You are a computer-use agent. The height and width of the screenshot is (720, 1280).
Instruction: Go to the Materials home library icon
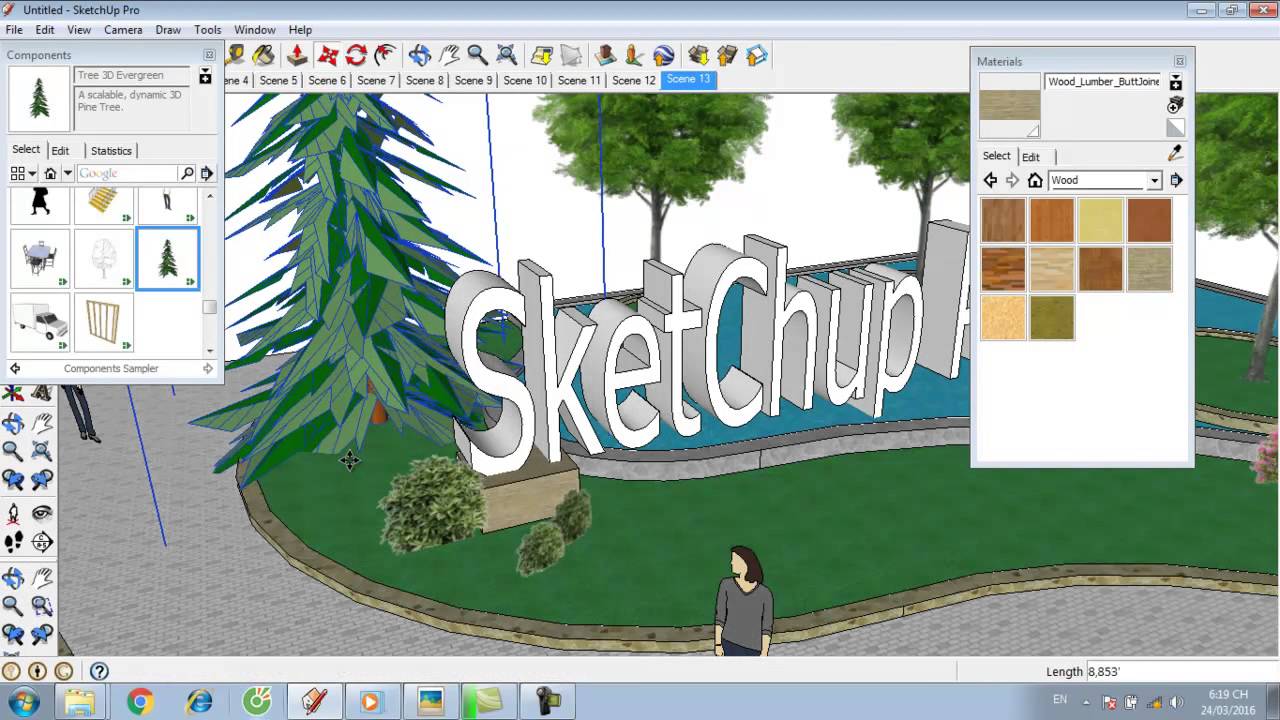tap(1035, 180)
